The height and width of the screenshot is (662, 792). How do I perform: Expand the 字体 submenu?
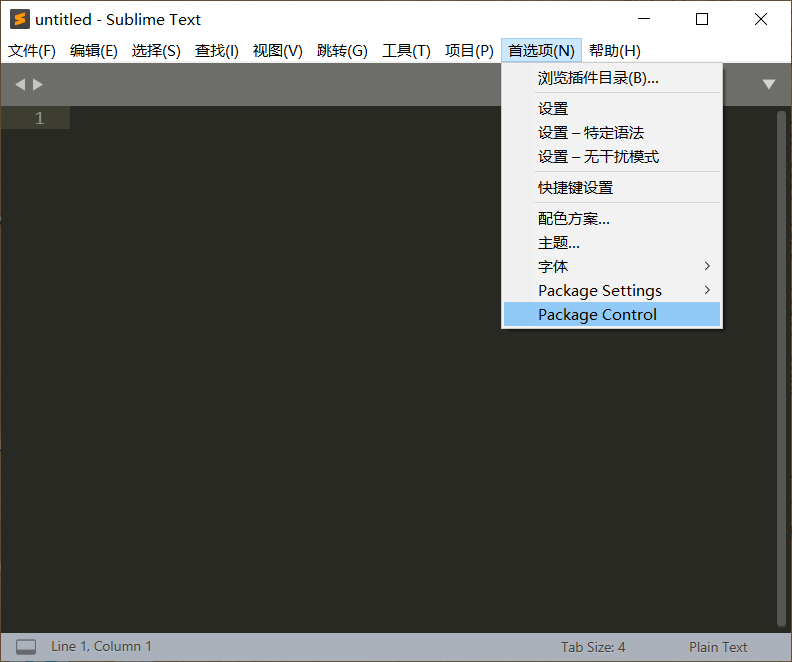tap(612, 267)
